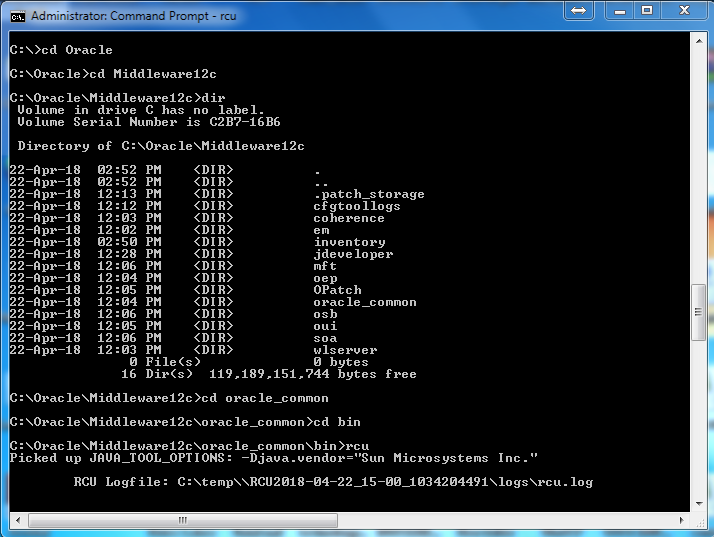Click the '12:28 PM' timestamp for jdeveloper
The height and width of the screenshot is (537, 714).
click(129, 254)
